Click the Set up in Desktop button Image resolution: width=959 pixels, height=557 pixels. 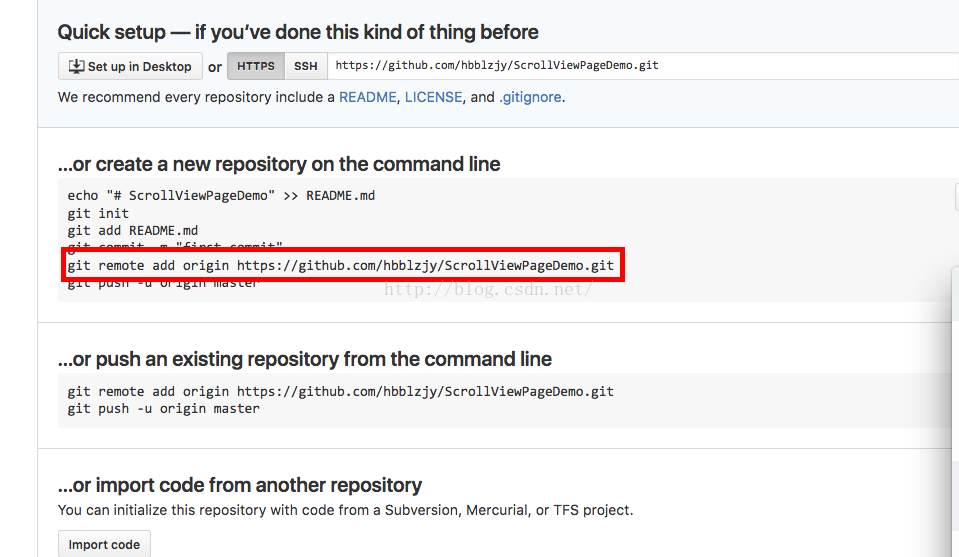coord(130,66)
